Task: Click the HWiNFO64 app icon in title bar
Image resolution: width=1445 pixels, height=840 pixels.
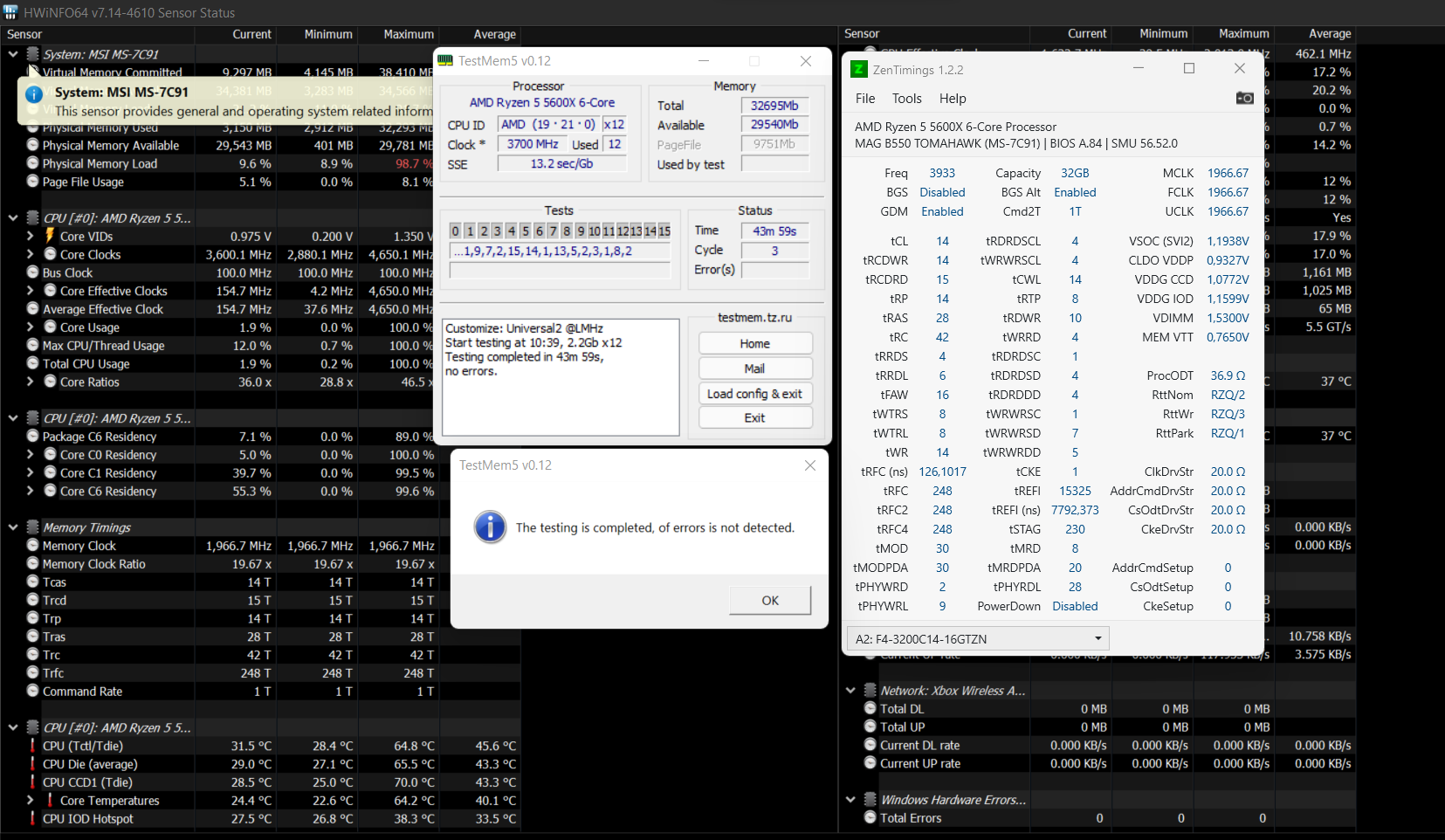Action: 10,12
